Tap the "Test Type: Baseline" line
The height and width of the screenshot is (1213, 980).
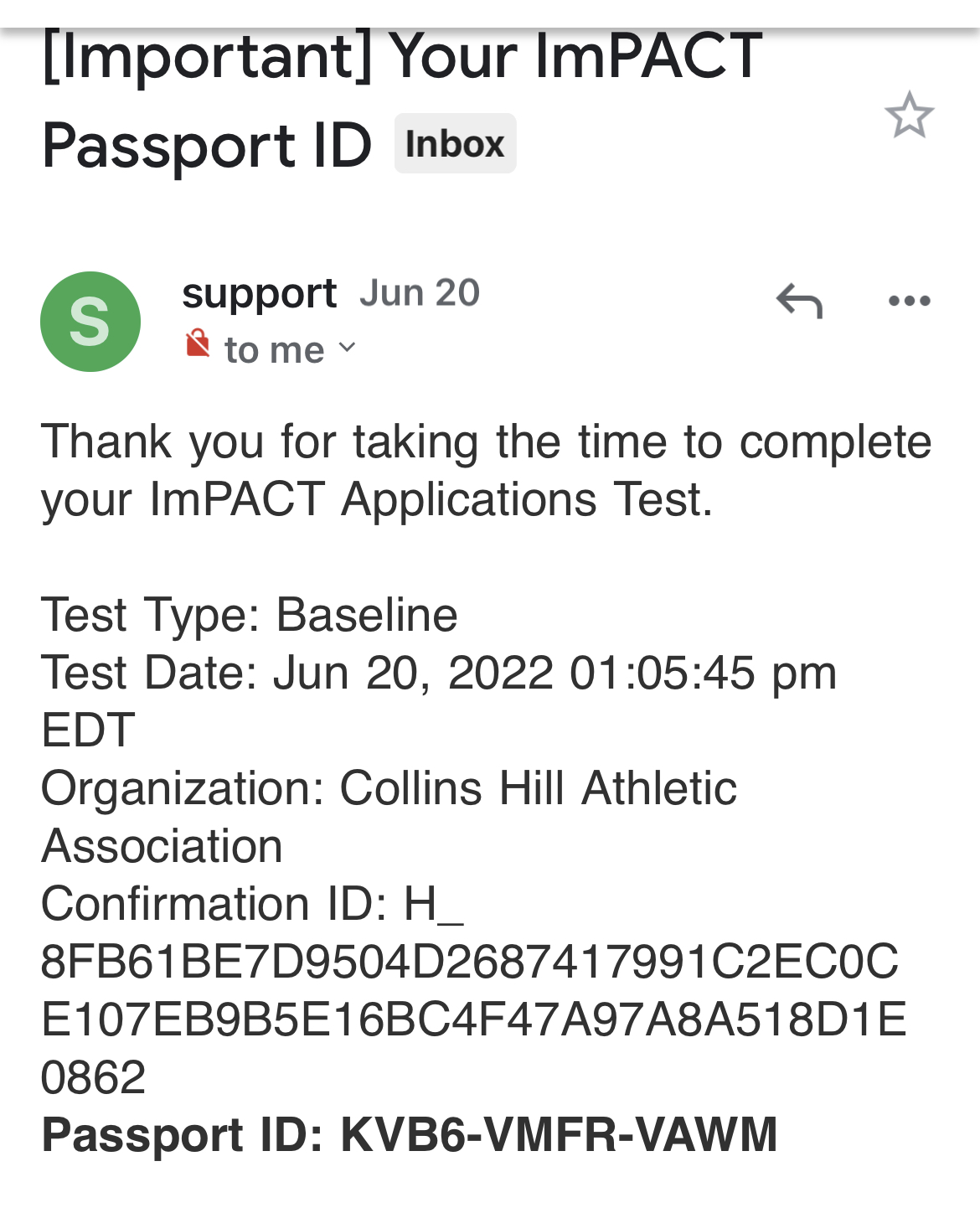[x=250, y=615]
